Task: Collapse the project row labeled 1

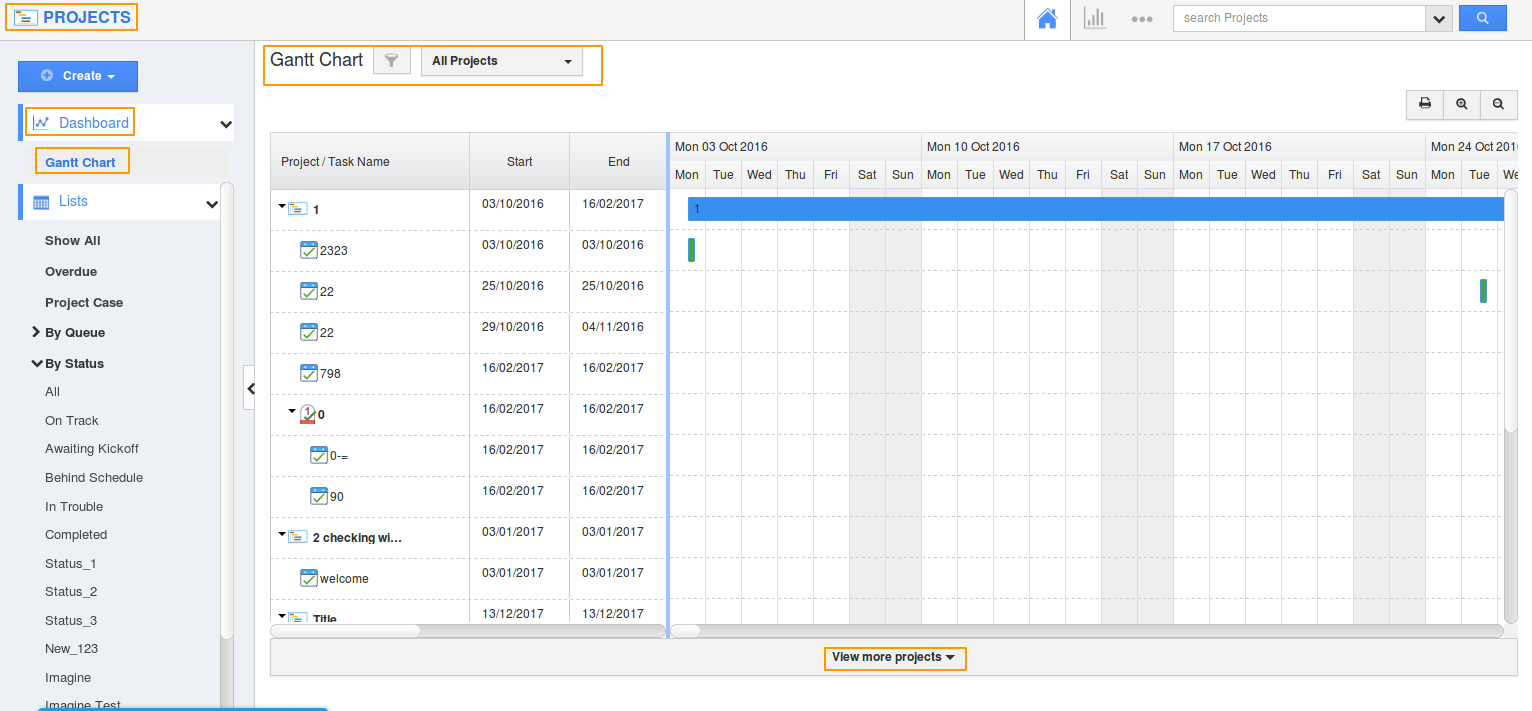Action: pos(281,205)
